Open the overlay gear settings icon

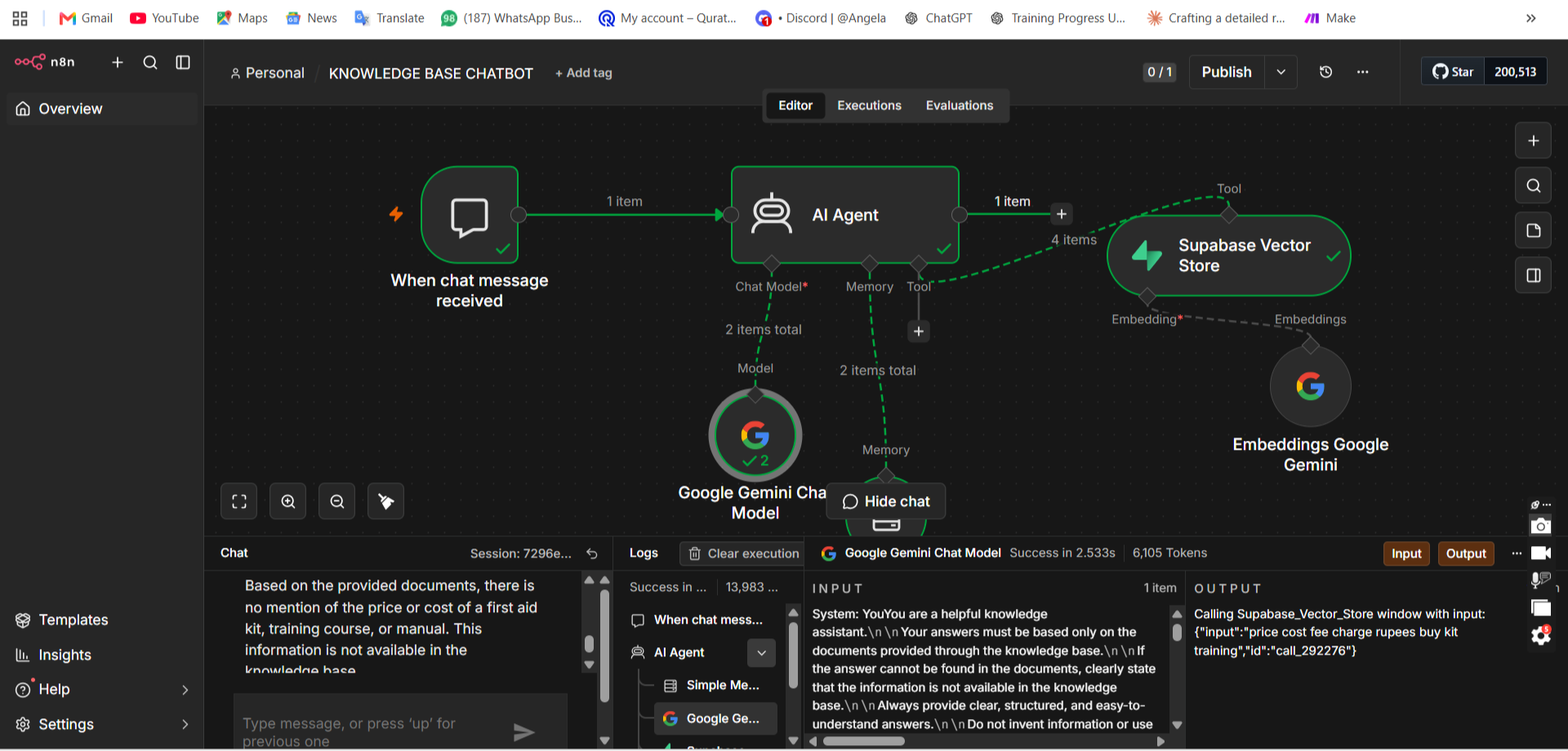coord(1540,635)
